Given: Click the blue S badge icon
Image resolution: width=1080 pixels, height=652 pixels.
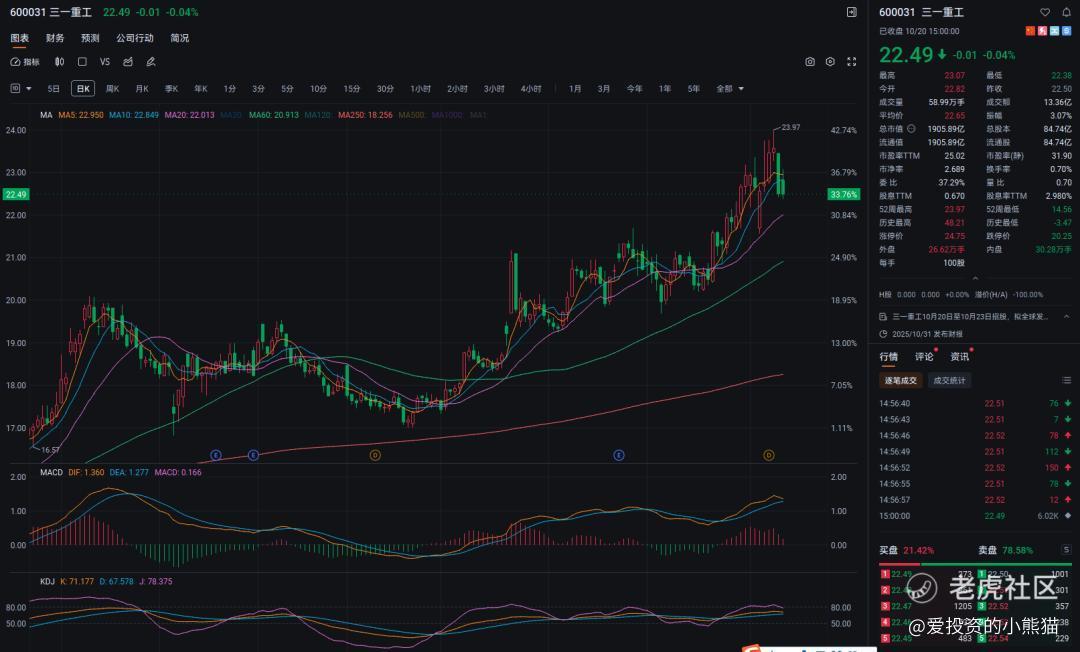Looking at the screenshot, I should 1066,31.
